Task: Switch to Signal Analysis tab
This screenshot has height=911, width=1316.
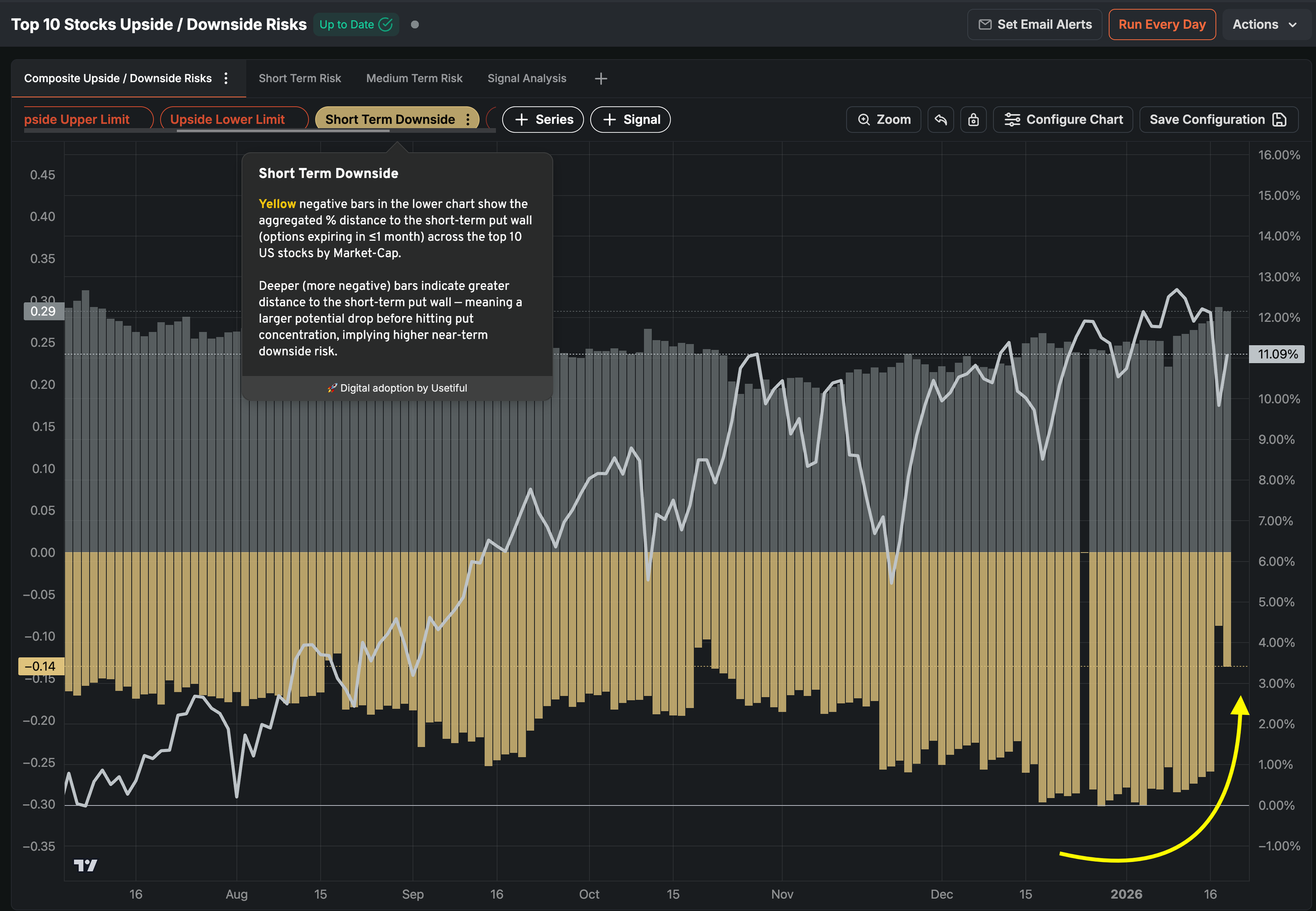Action: pos(526,78)
